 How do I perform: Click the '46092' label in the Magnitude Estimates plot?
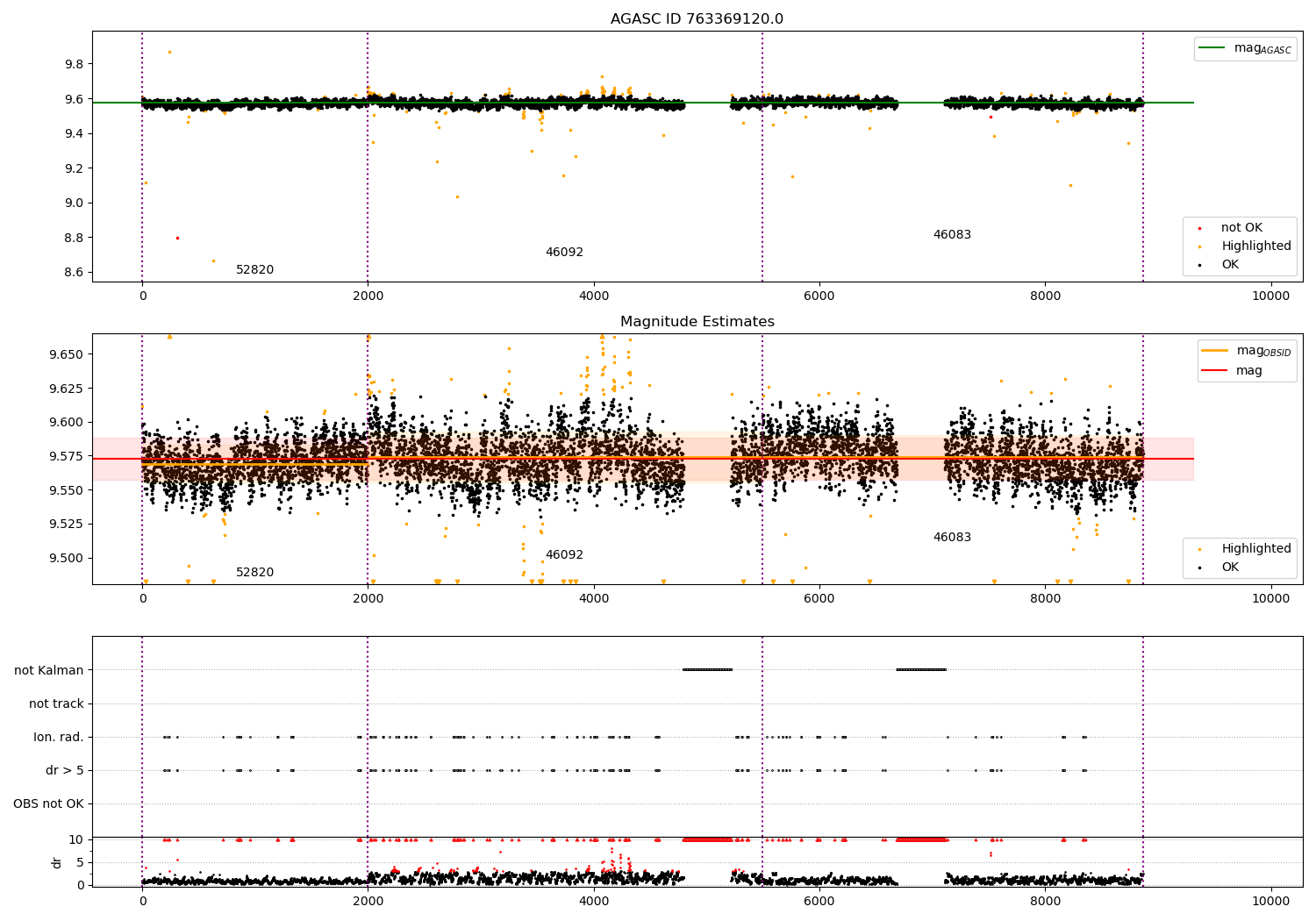point(564,555)
